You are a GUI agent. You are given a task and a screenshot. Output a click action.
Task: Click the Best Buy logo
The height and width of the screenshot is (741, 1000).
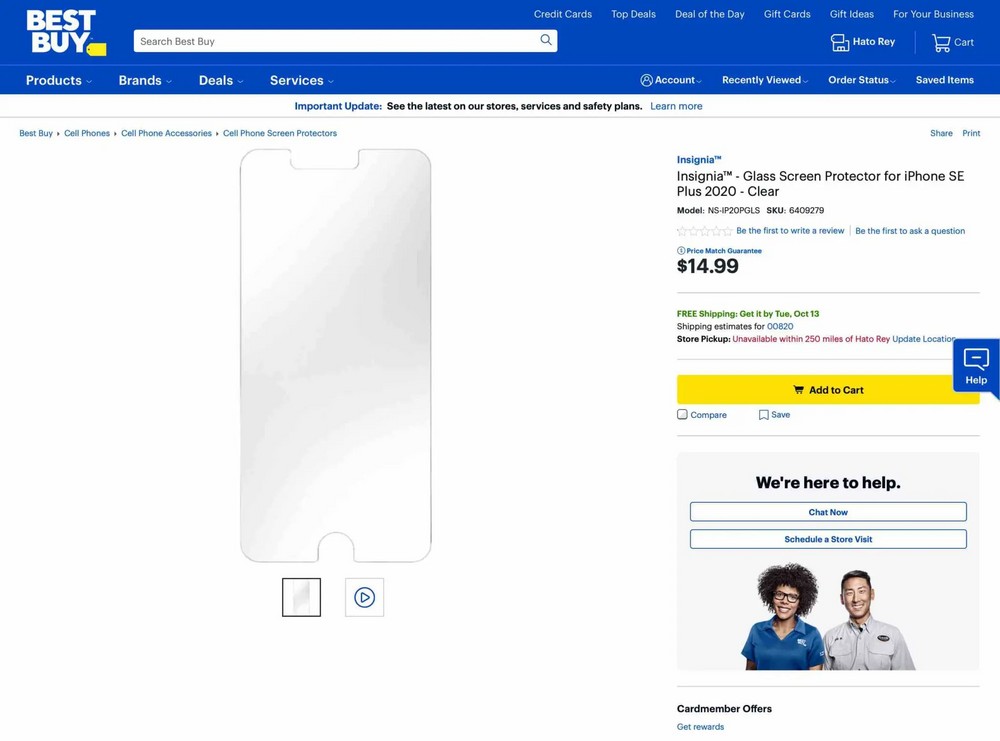coord(64,32)
